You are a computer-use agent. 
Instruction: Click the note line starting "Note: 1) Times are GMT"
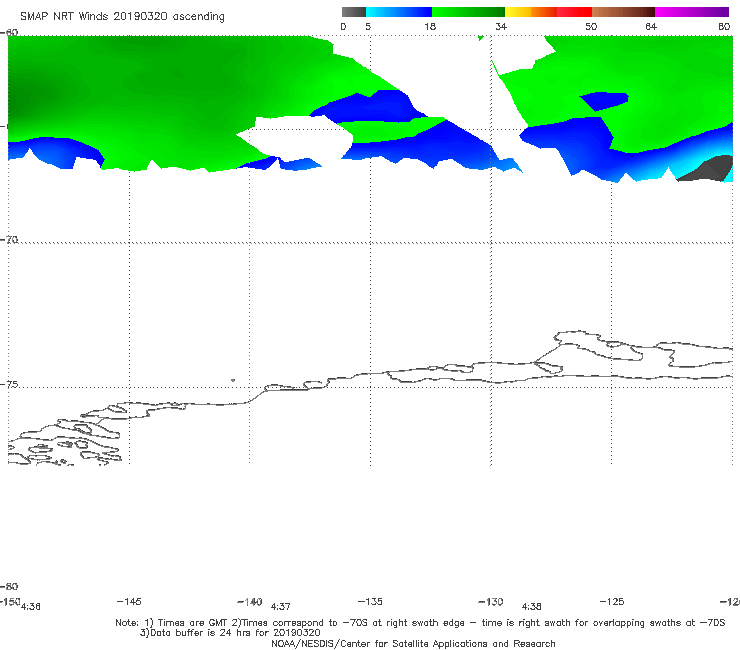[x=420, y=623]
